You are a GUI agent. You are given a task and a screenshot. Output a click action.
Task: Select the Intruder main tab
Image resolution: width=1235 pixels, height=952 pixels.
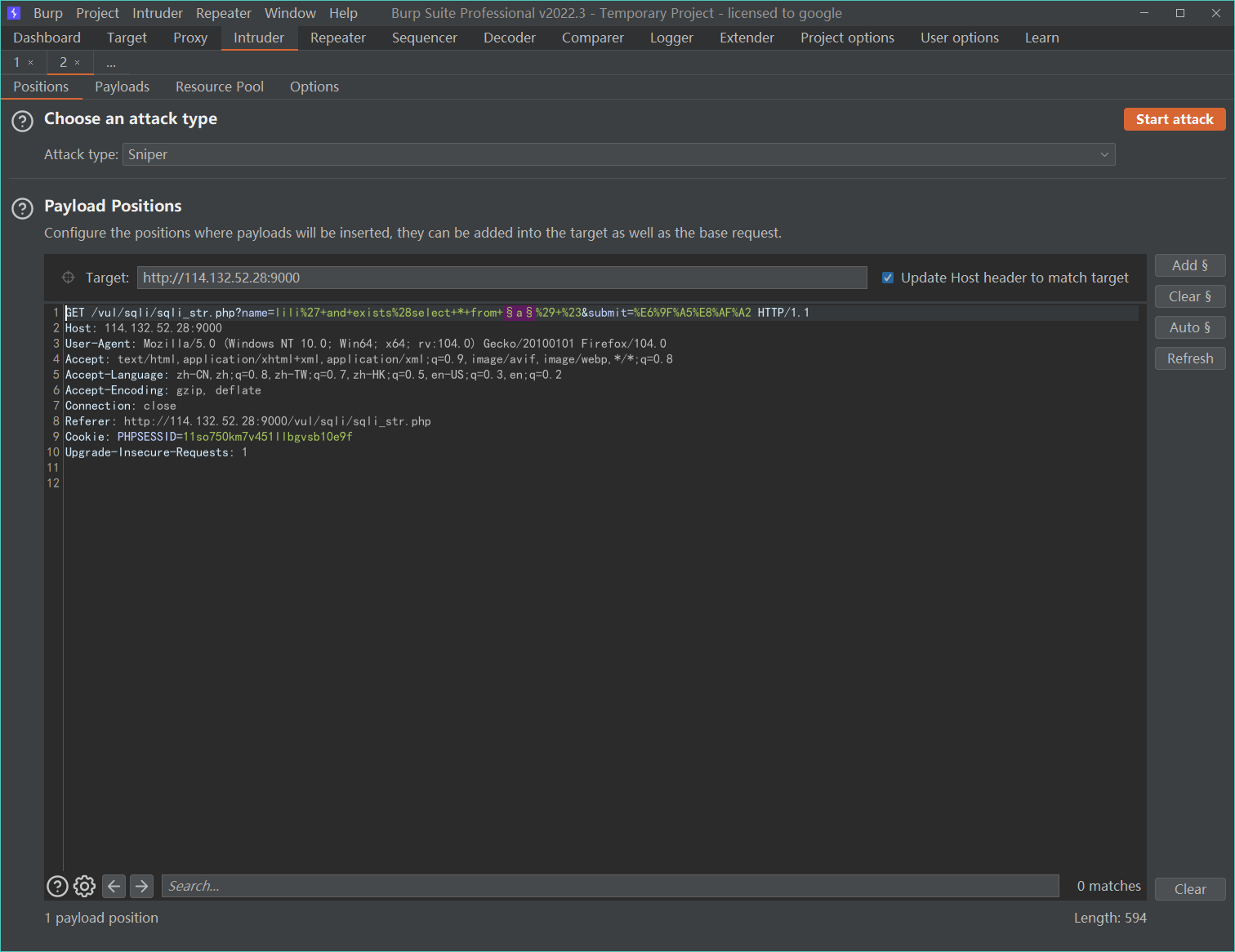click(259, 38)
